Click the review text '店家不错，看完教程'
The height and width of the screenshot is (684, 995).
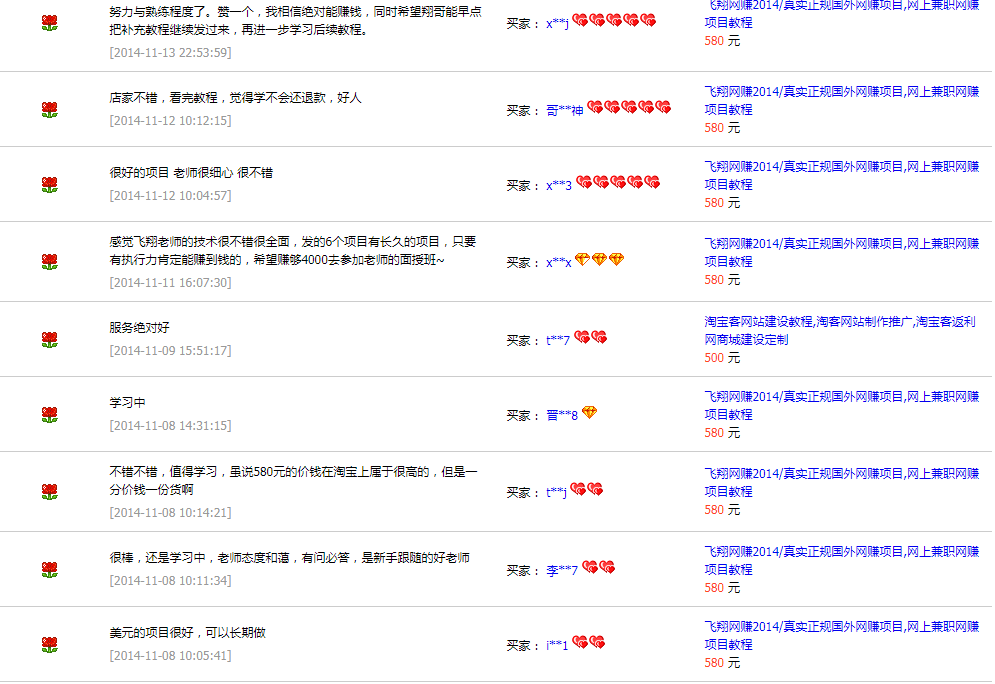coord(235,98)
